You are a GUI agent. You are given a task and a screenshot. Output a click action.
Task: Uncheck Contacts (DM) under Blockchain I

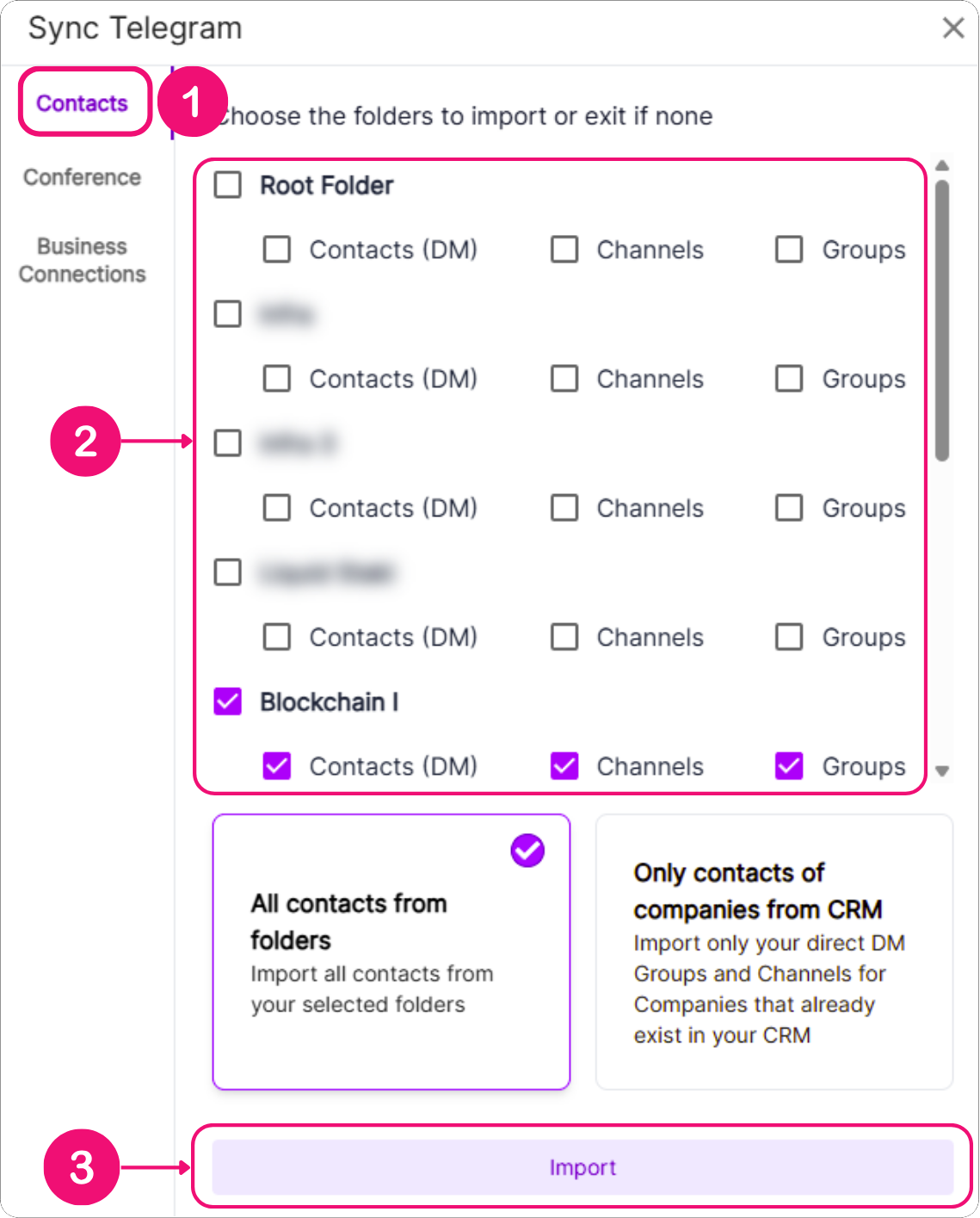click(277, 766)
